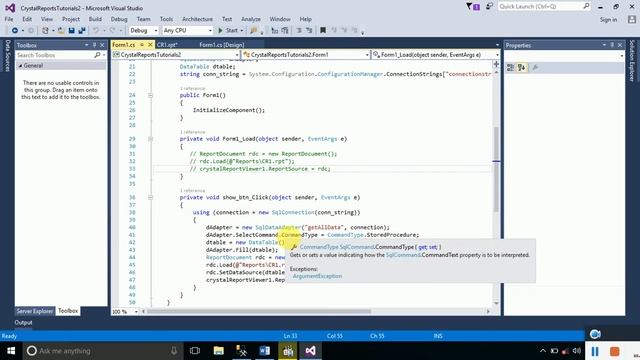This screenshot has height=360, width=640.
Task: Click the Cortana Ask me anything box
Action: pos(102,351)
